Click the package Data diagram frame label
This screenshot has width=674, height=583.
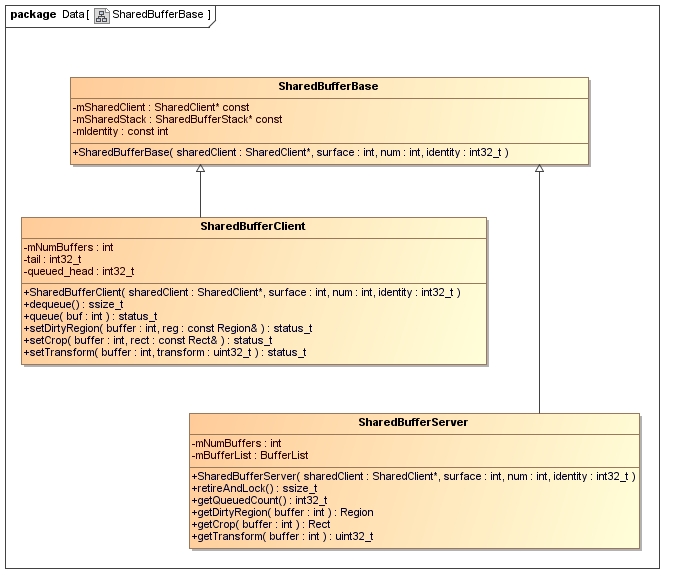point(110,15)
